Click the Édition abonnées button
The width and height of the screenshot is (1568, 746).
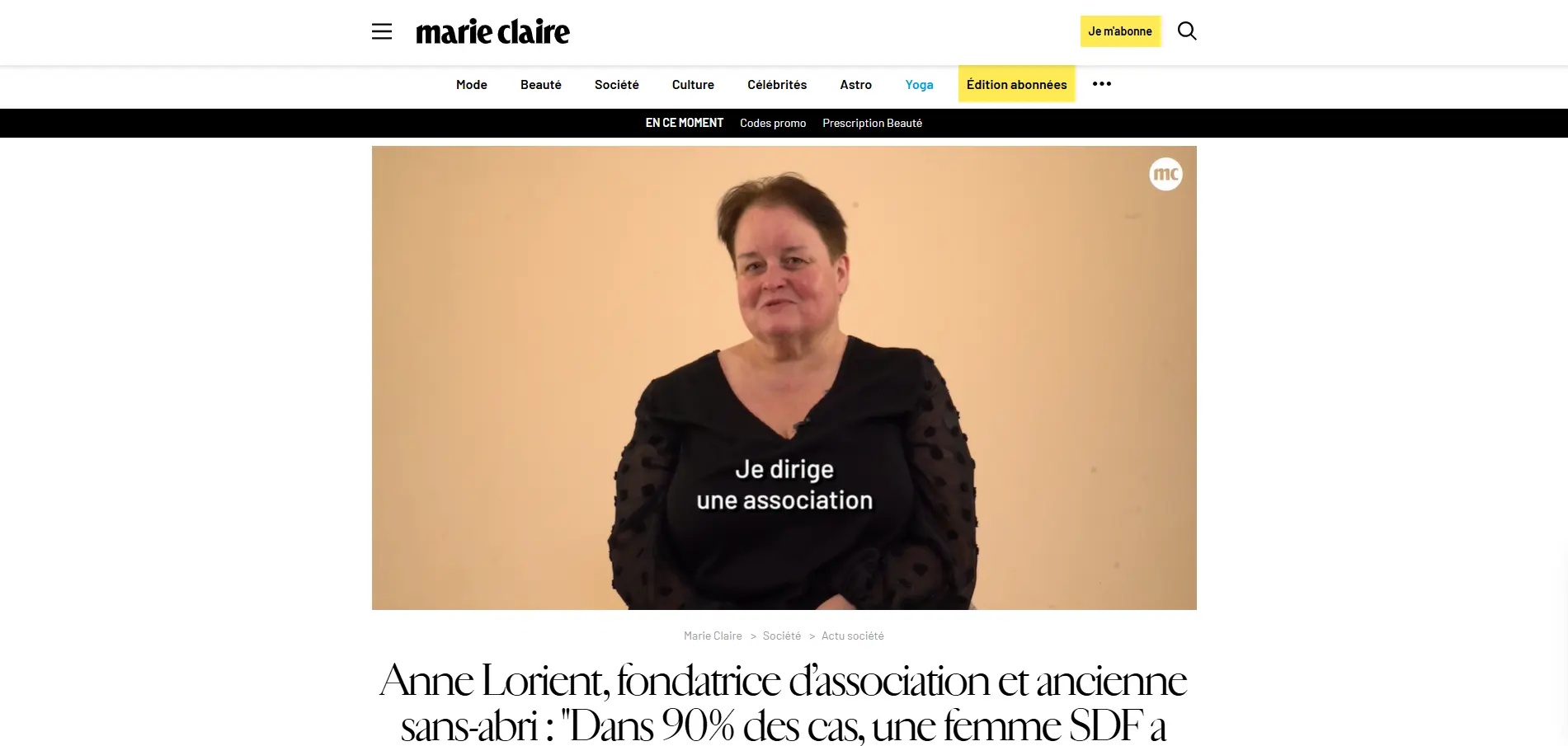coord(1016,84)
